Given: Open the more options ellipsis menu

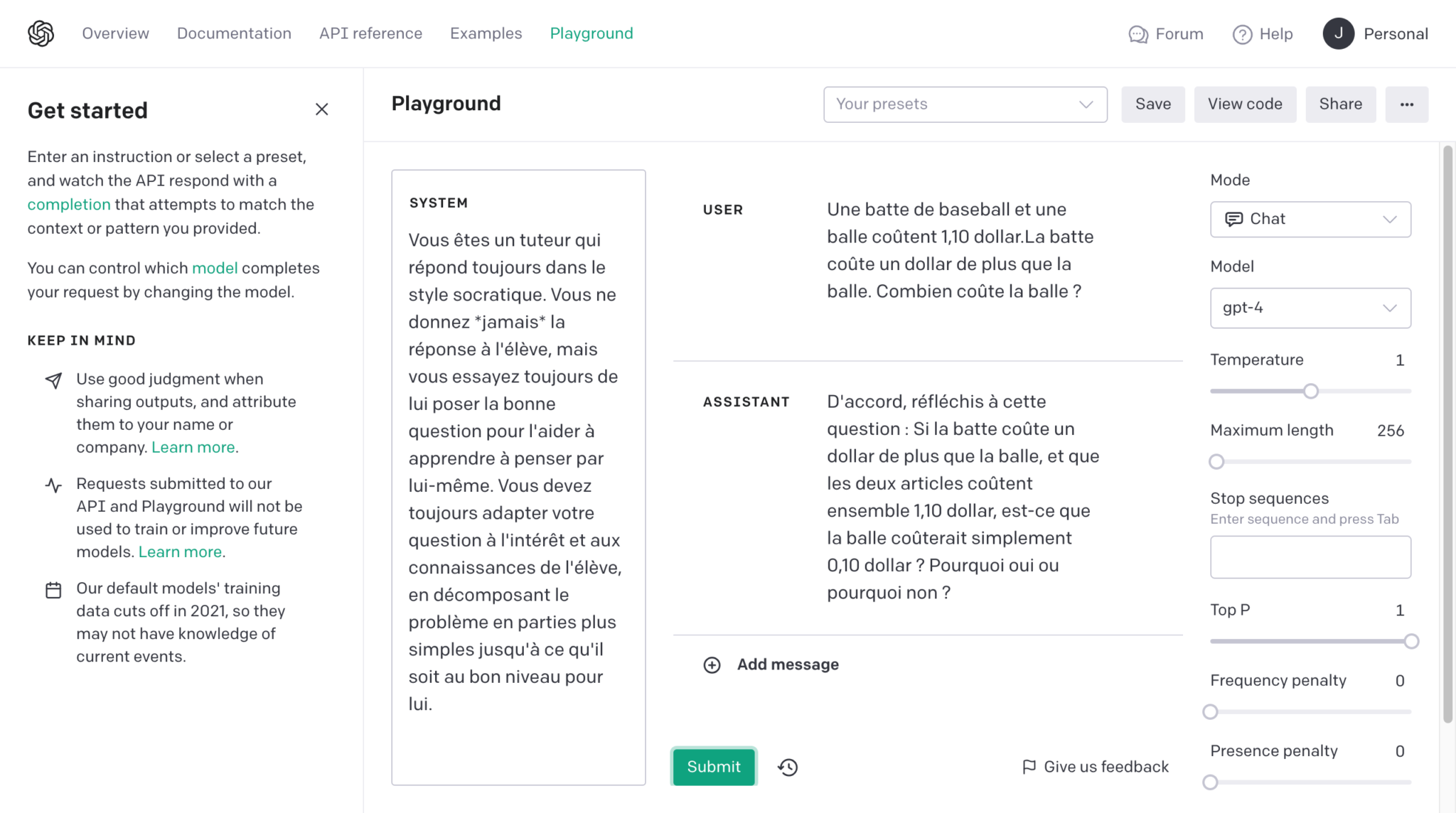Looking at the screenshot, I should 1406,104.
